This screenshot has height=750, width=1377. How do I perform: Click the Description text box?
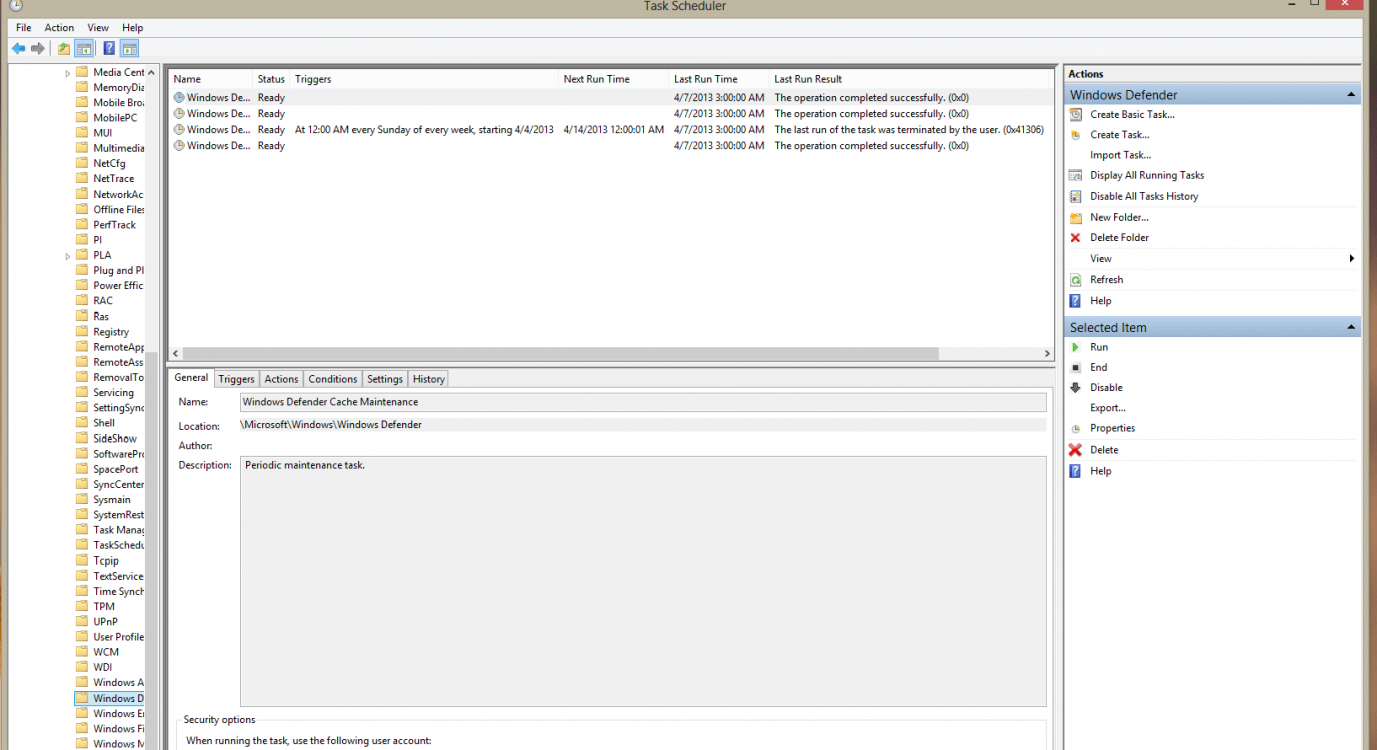pyautogui.click(x=643, y=582)
